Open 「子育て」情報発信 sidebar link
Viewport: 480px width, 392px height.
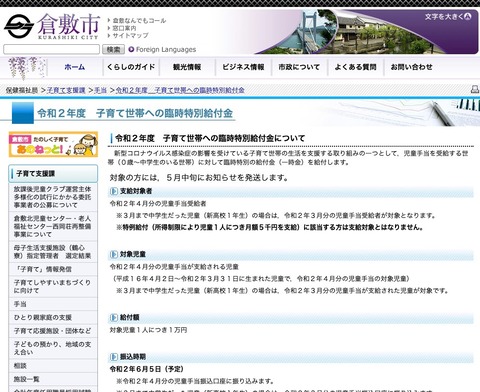point(53,269)
